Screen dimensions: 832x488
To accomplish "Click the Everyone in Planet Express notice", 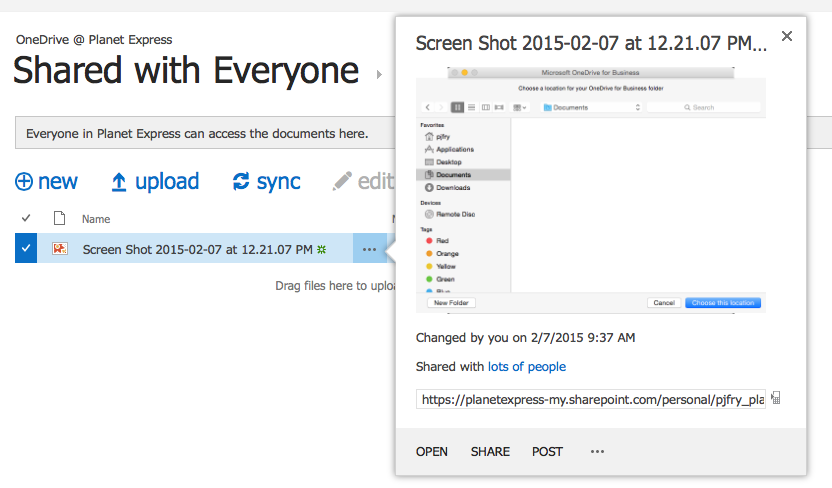I will [197, 133].
